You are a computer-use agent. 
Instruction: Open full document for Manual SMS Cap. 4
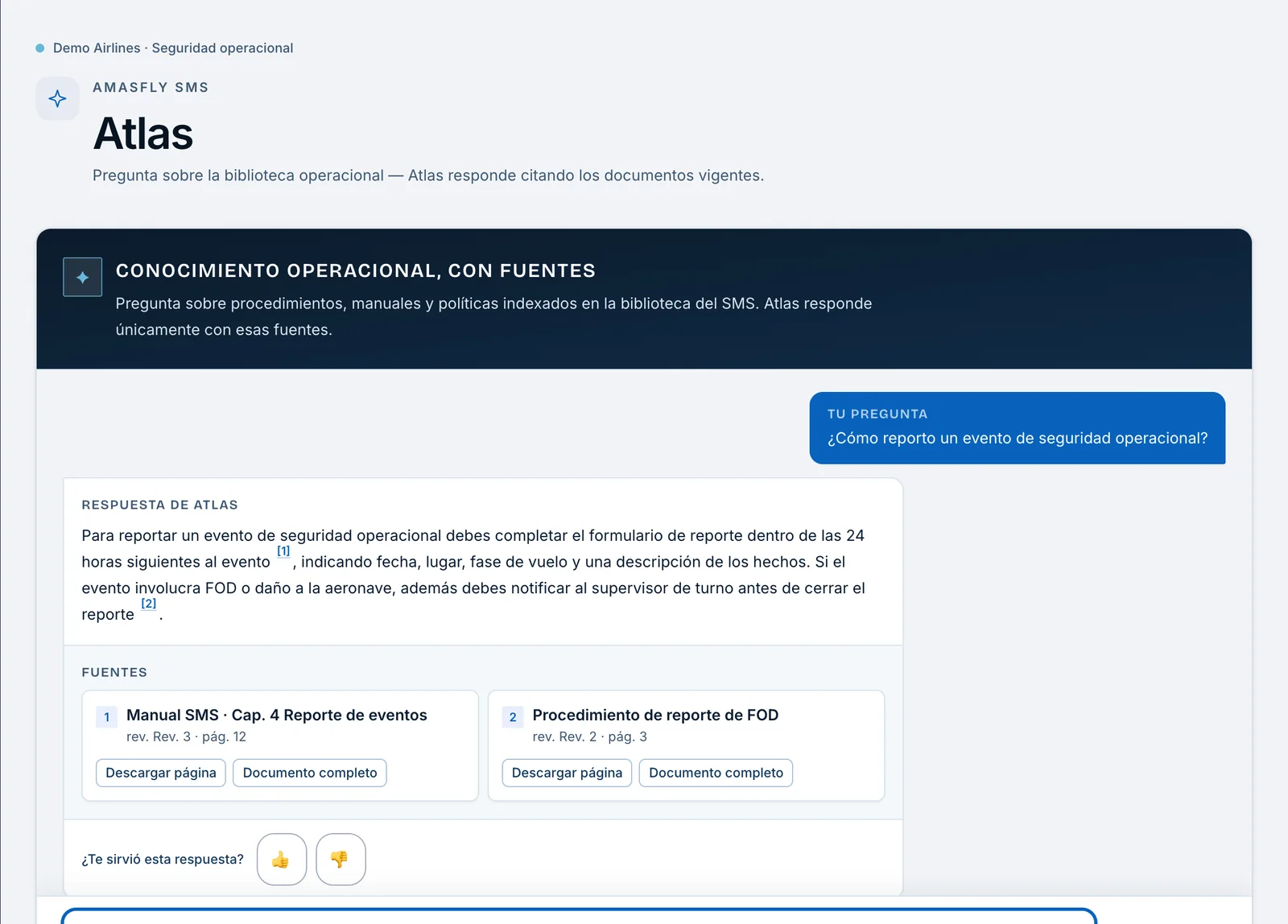click(310, 773)
